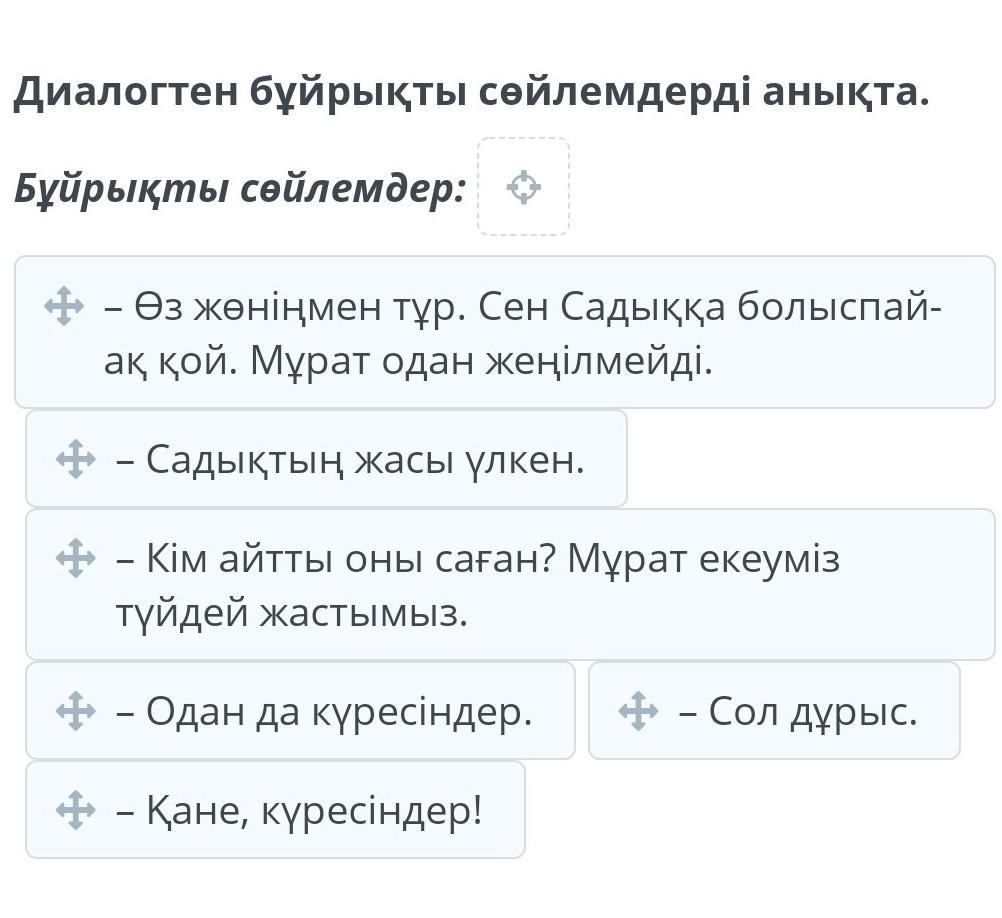Select the 'Кім айтты оны саған?' card

coord(511,585)
